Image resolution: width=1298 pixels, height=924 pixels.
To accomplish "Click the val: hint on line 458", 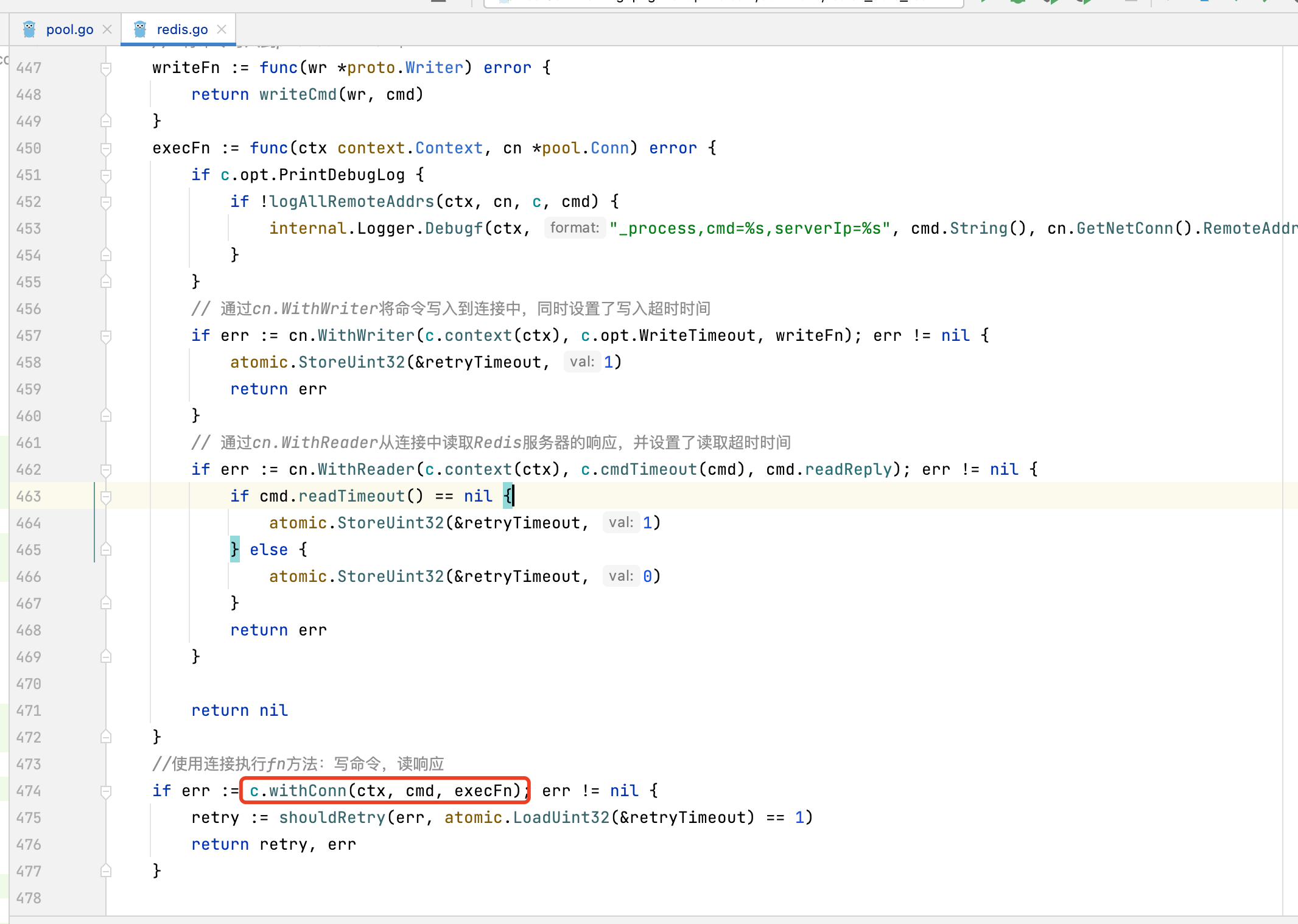I will (x=582, y=362).
